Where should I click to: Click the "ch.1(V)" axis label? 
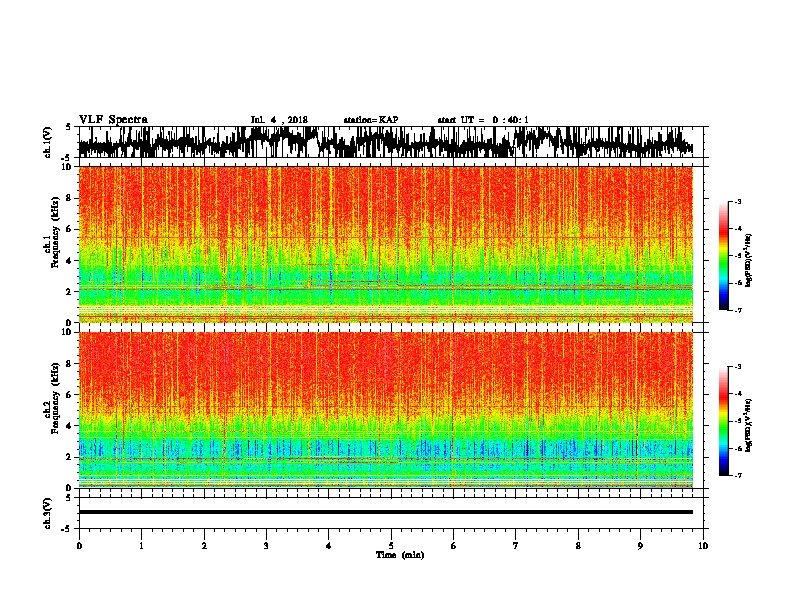coord(47,142)
